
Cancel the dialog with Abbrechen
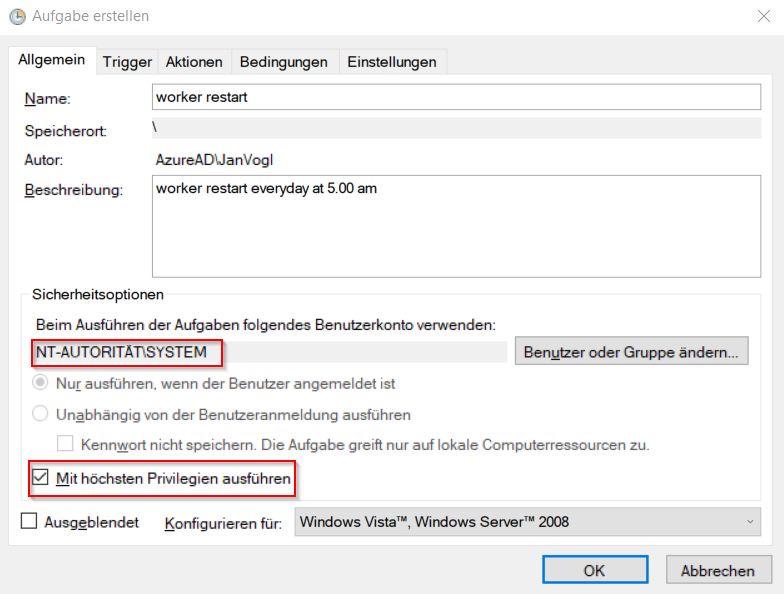click(x=718, y=570)
